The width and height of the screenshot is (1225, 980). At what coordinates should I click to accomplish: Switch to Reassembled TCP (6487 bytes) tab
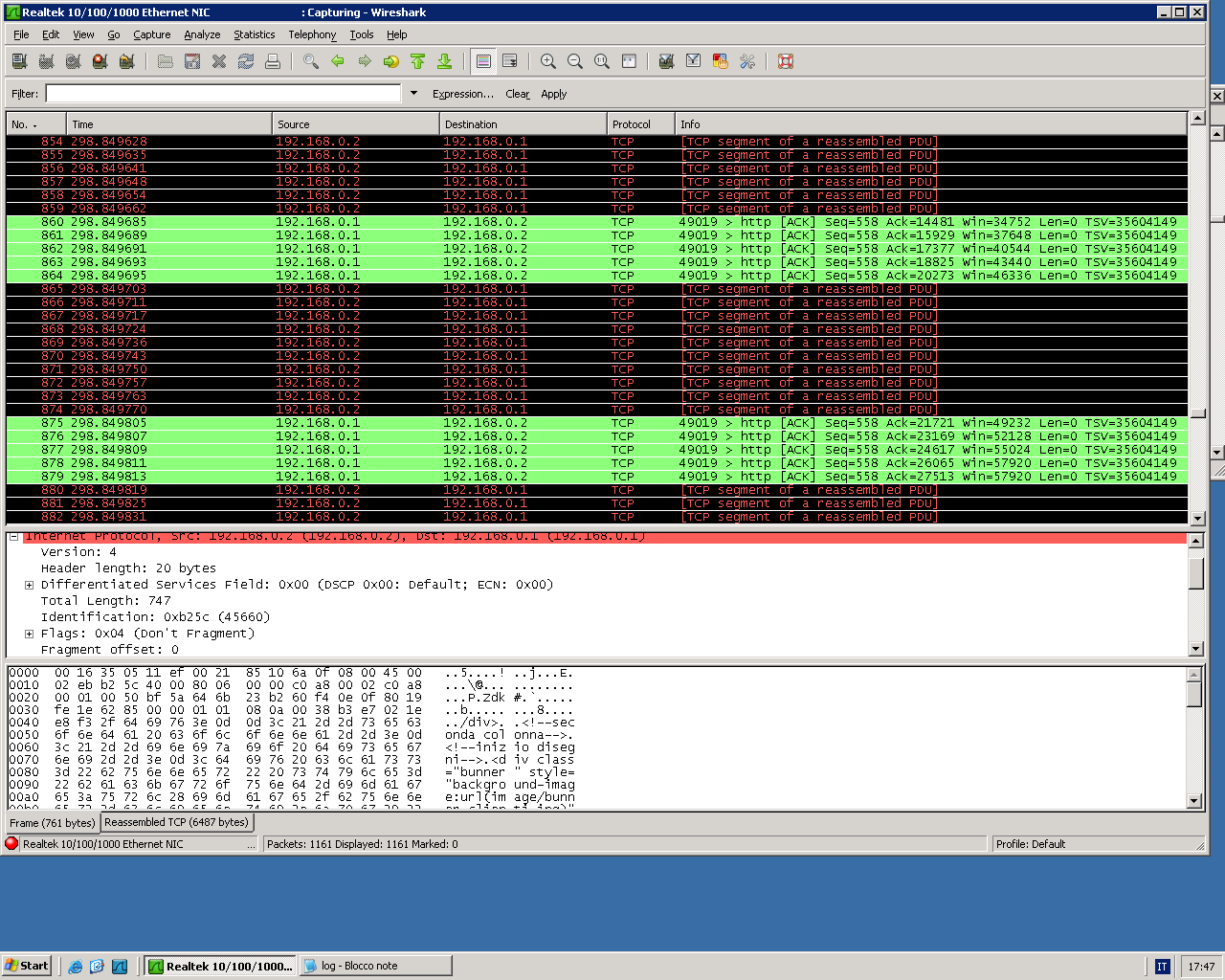[x=176, y=822]
